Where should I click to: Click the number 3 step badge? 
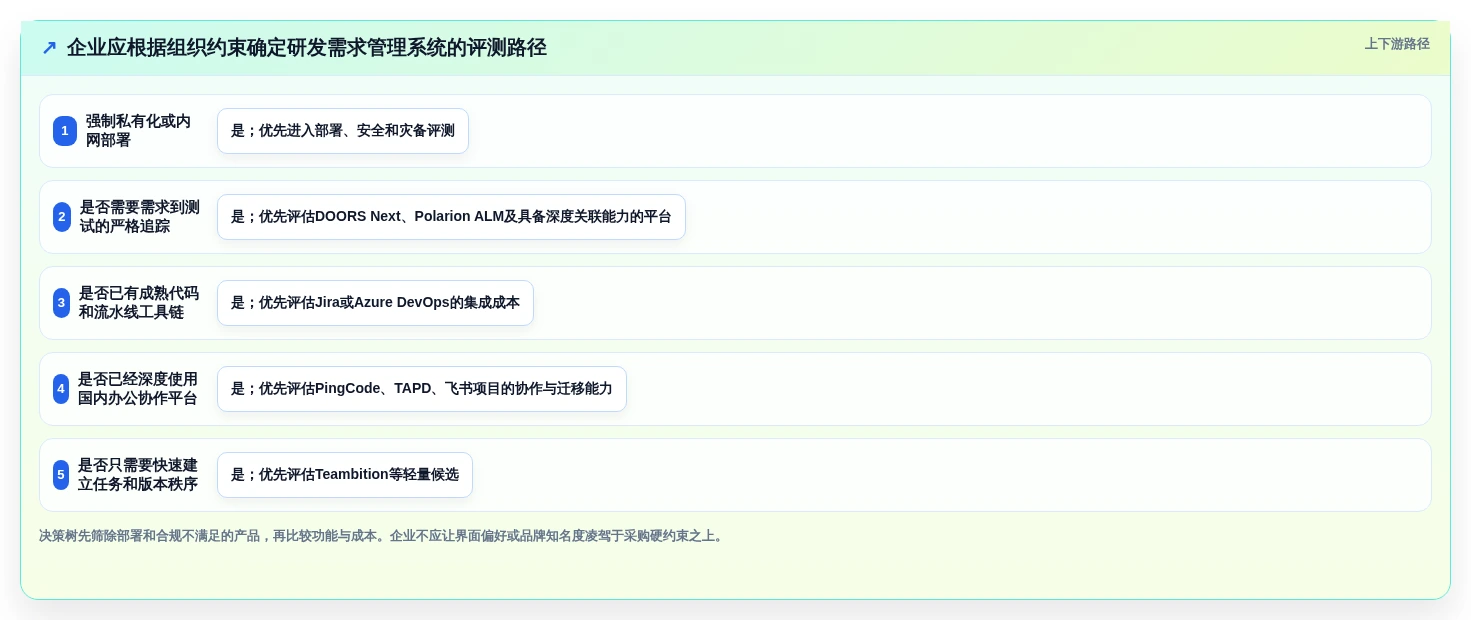click(62, 303)
